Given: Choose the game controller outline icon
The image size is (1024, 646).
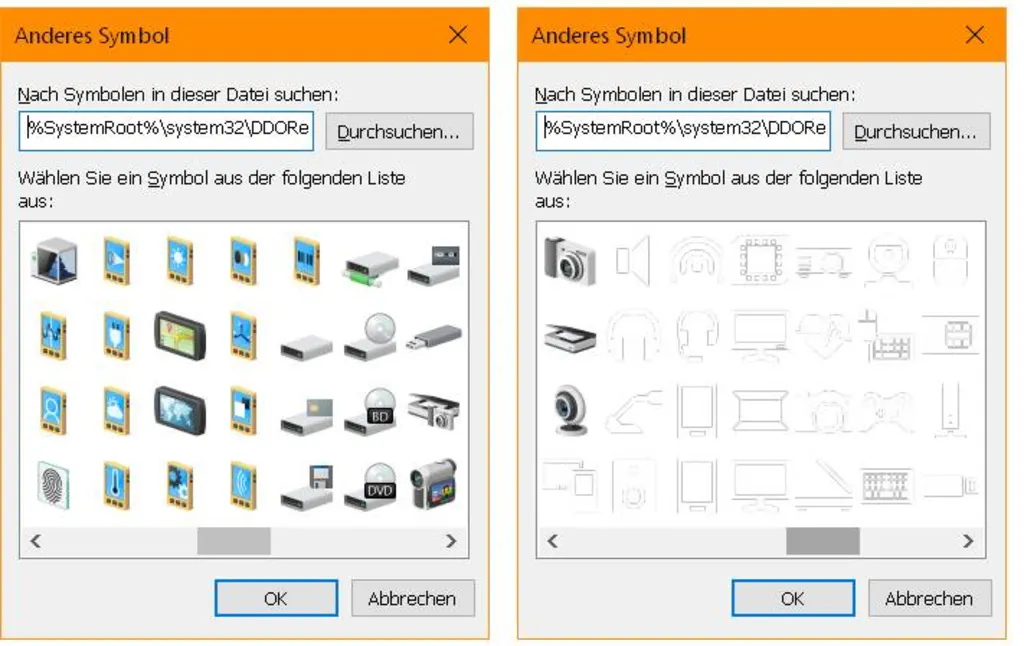Looking at the screenshot, I should (886, 411).
